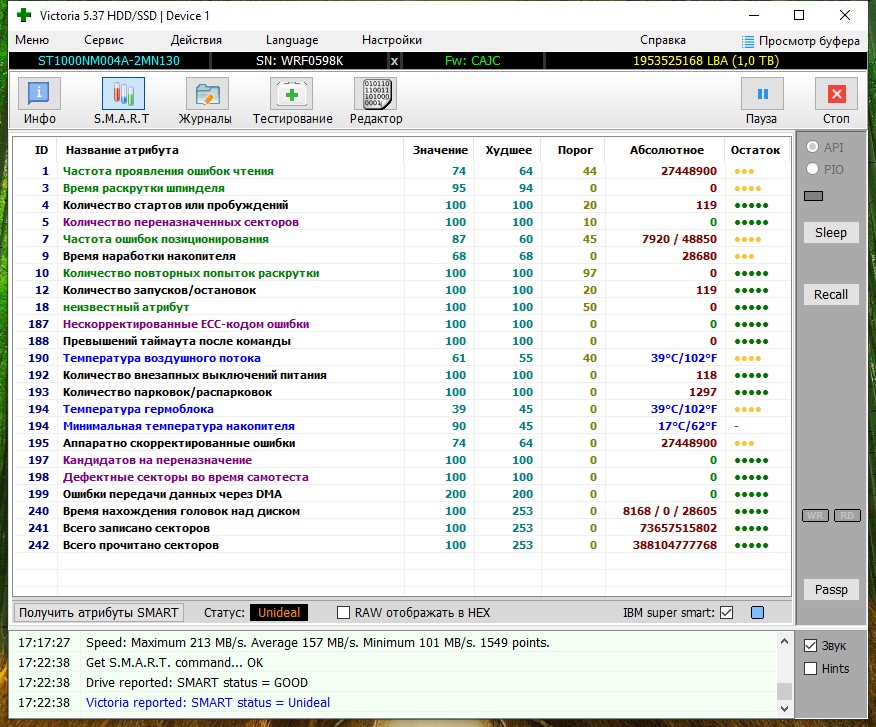Click absolute value 388104777768

pyautogui.click(x=674, y=545)
